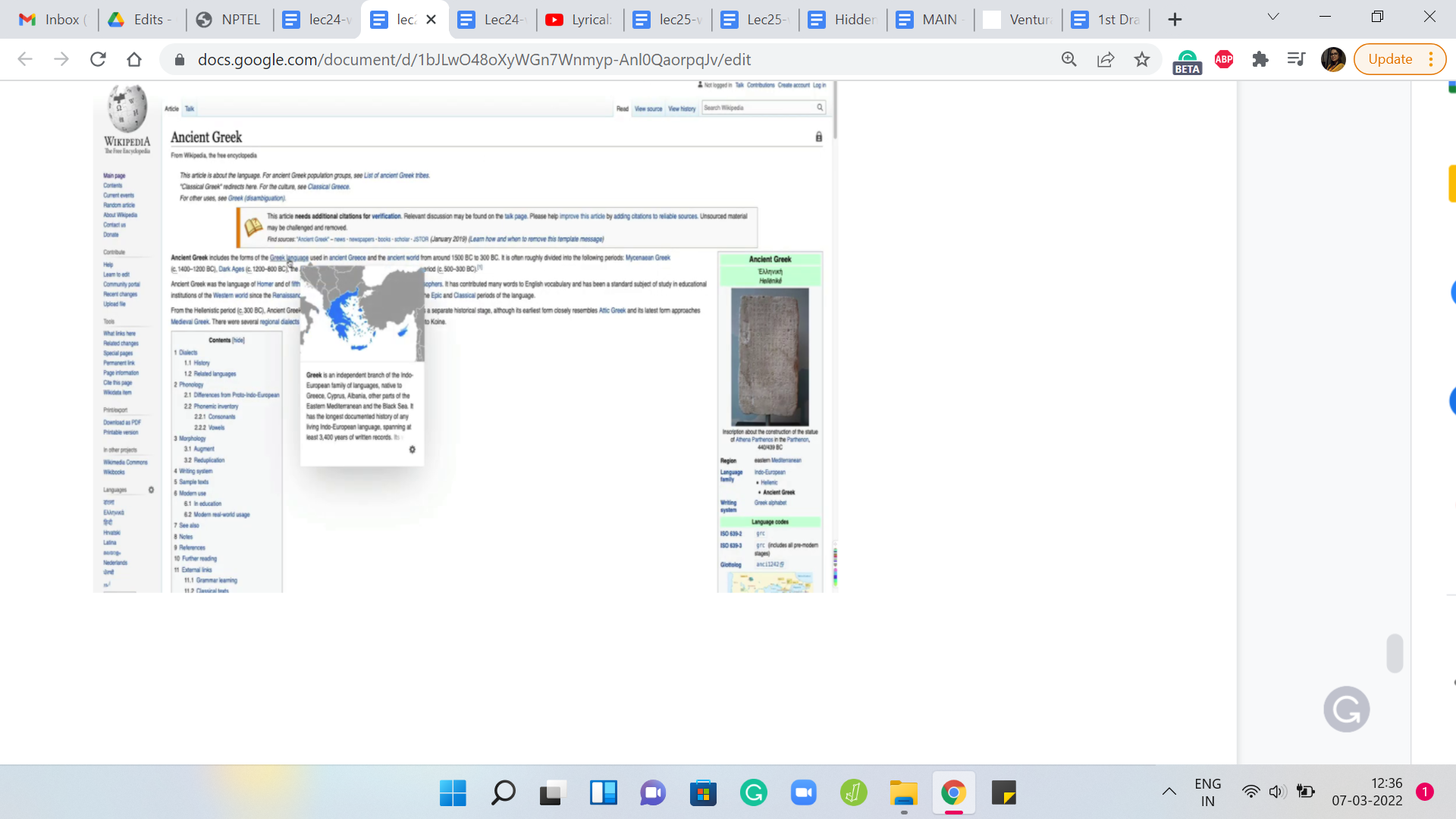Open the Windows Start menu
Image resolution: width=1456 pixels, height=819 pixels.
click(x=453, y=793)
